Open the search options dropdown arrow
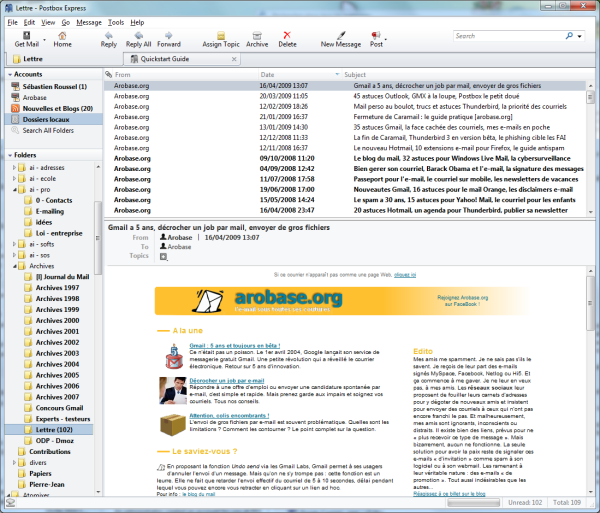Image resolution: width=600 pixels, height=513 pixels. point(580,36)
